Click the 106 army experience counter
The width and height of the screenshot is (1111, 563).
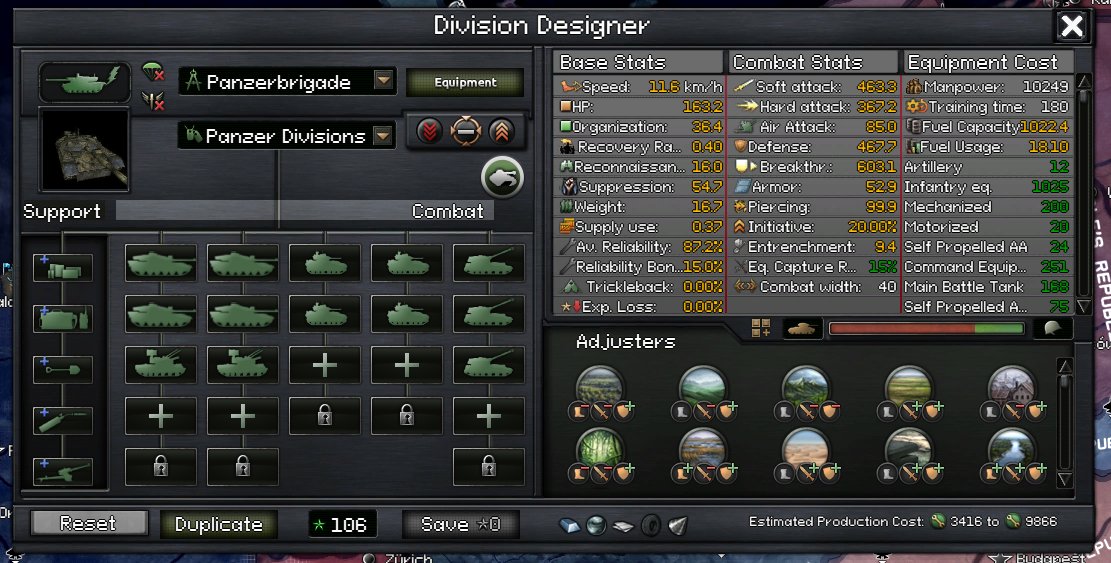point(342,525)
